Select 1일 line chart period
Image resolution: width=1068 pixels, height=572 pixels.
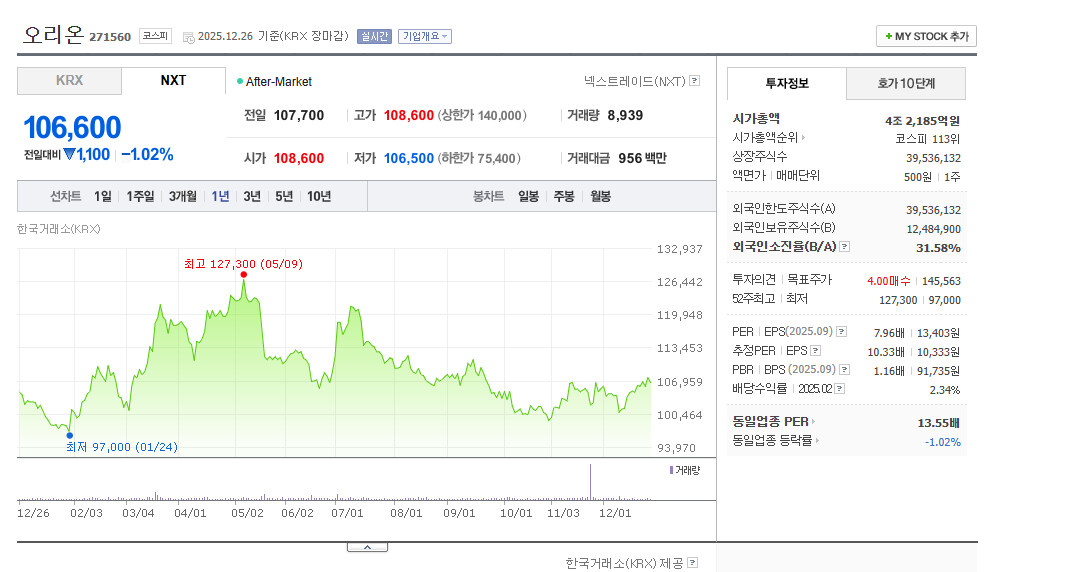[103, 196]
